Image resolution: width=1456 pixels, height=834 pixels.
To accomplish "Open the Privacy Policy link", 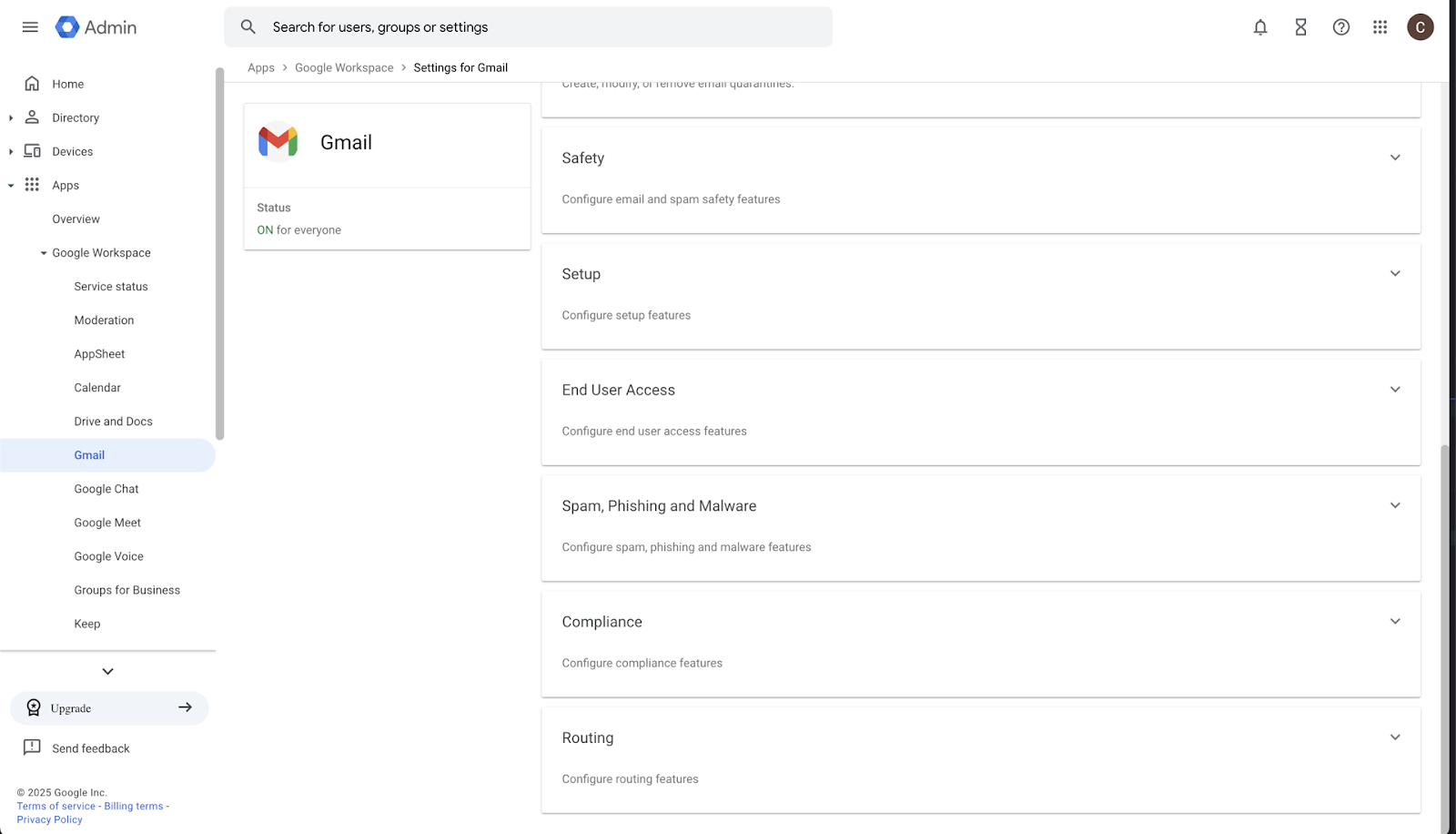I will 49,819.
